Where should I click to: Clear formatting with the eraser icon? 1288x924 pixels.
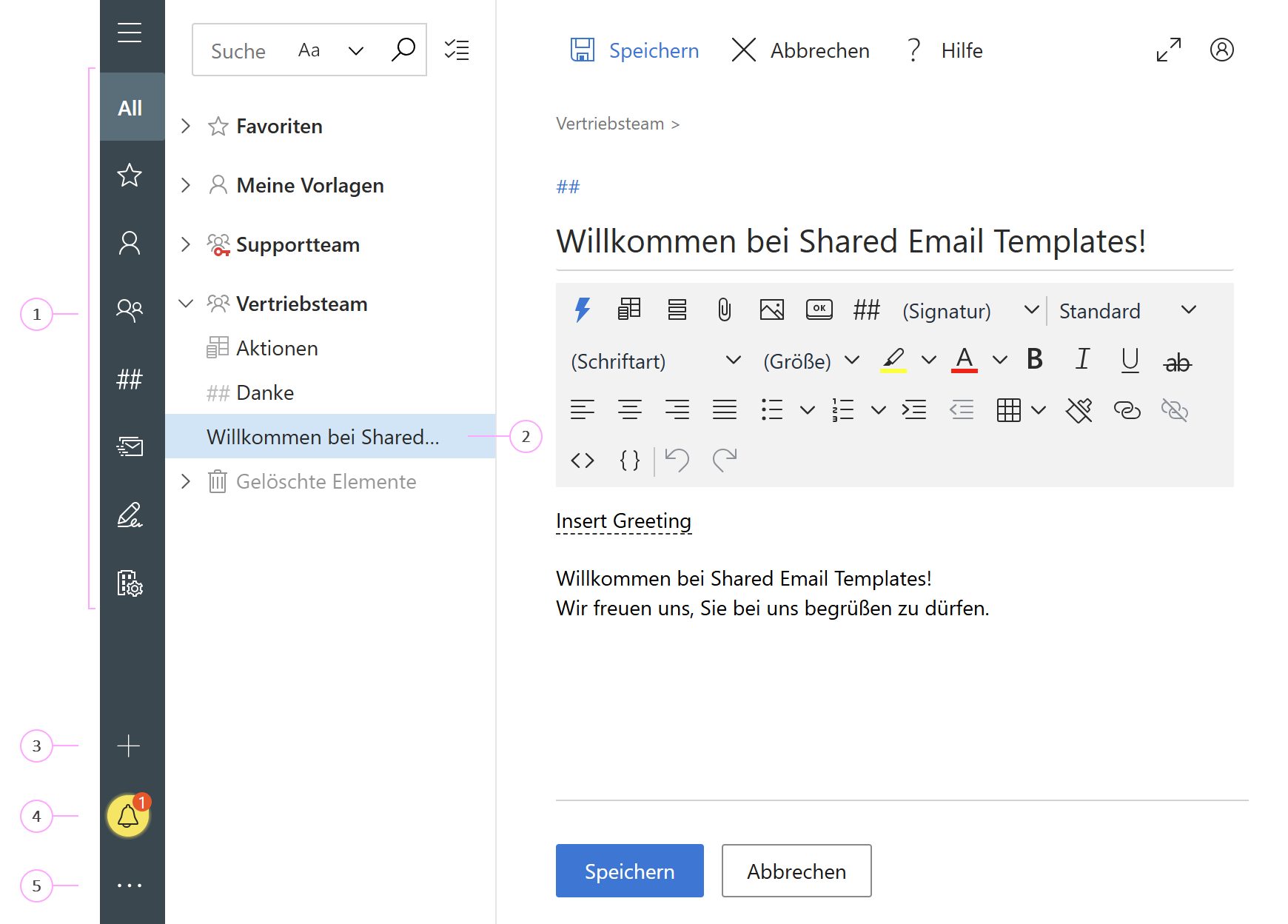1079,410
